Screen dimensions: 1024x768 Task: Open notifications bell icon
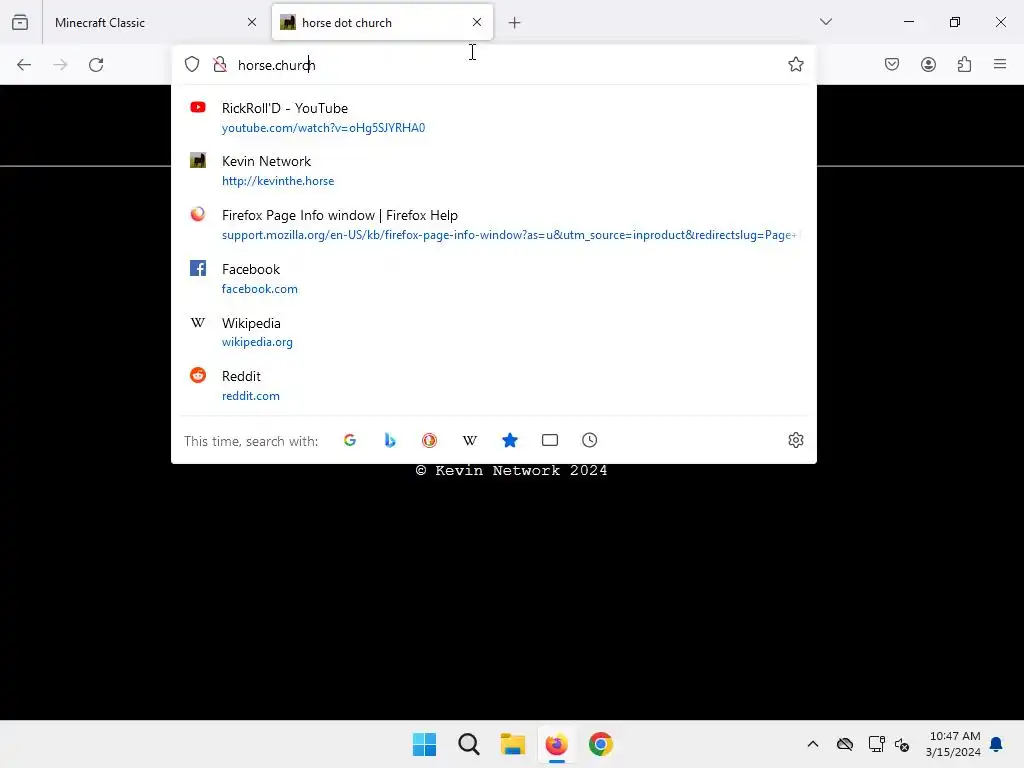(997, 744)
